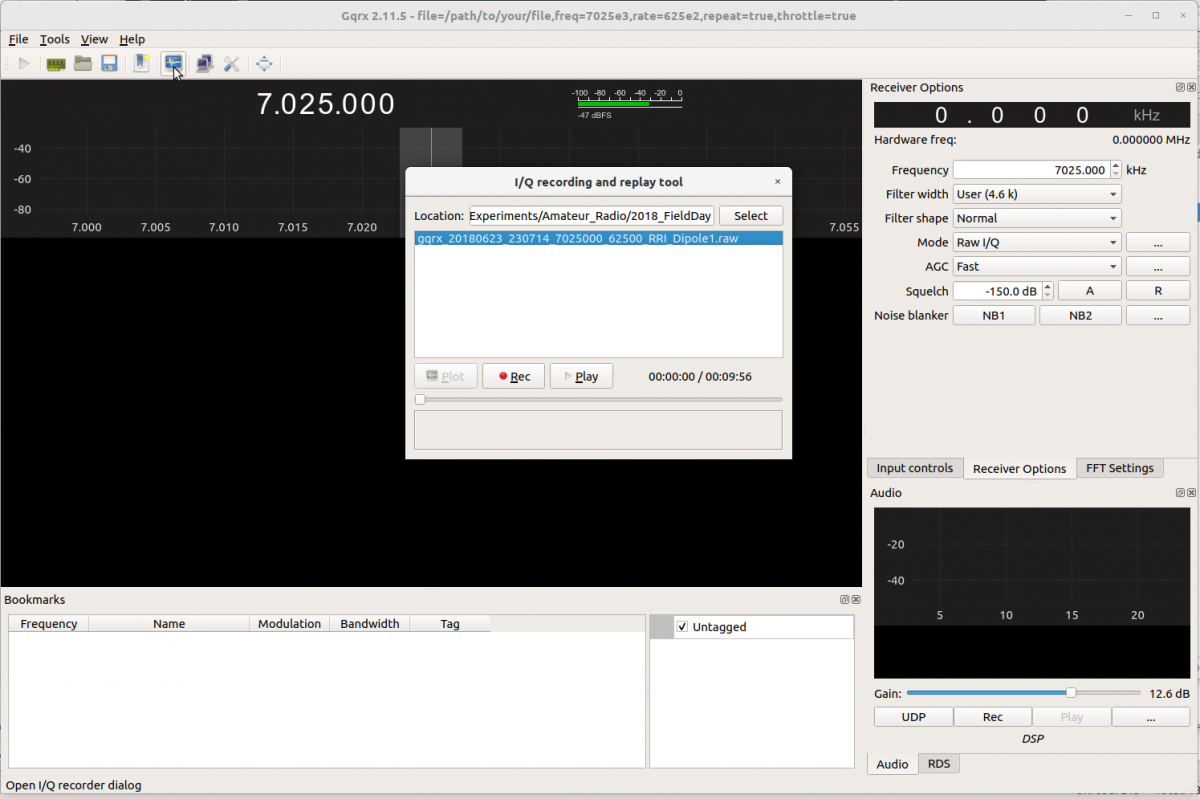Open the AGC dropdown set to Fast
1200x799 pixels.
coord(1036,266)
